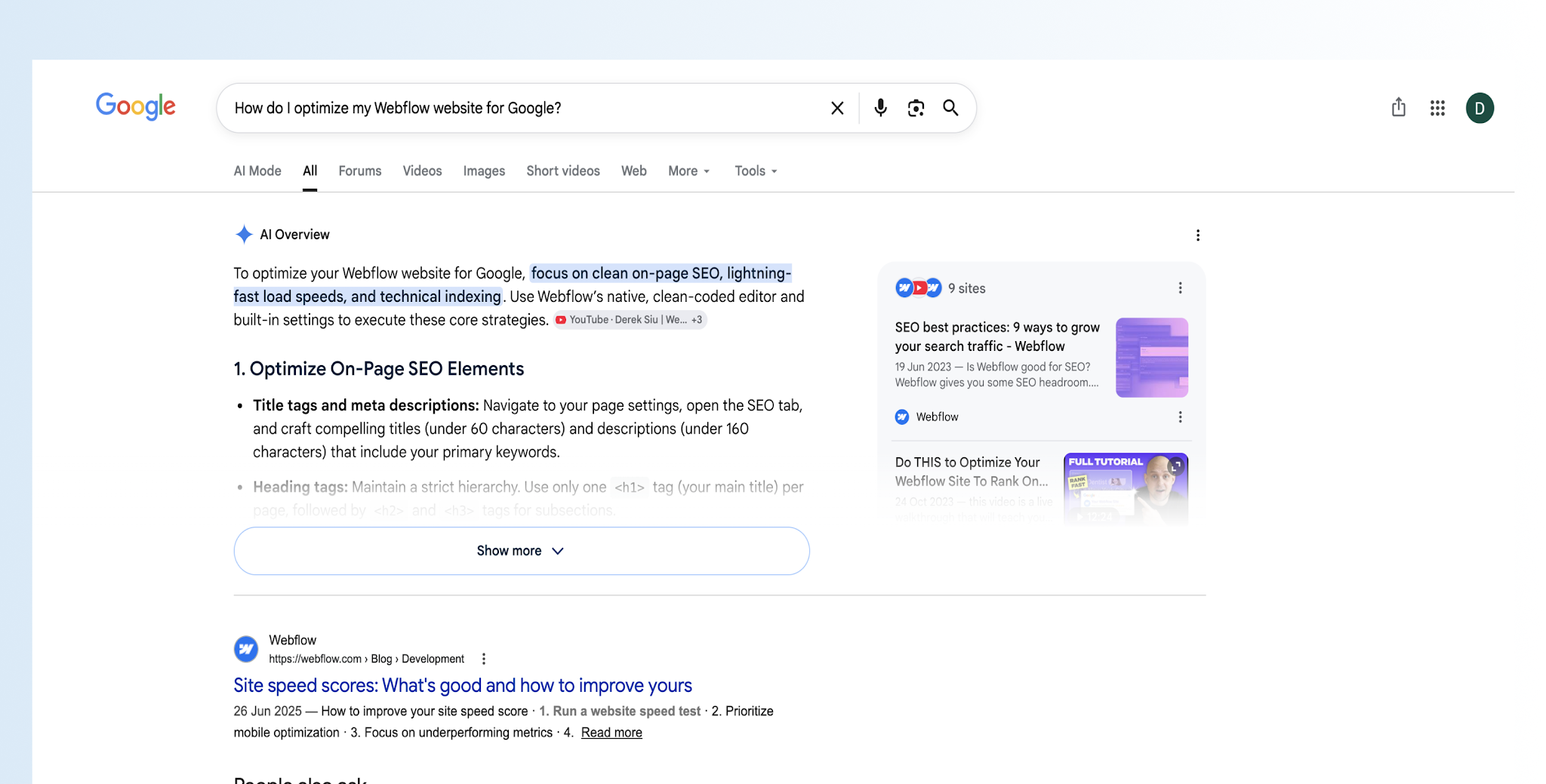Viewport: 1546px width, 784px height.
Task: Click the '9 sites' label
Action: [967, 288]
